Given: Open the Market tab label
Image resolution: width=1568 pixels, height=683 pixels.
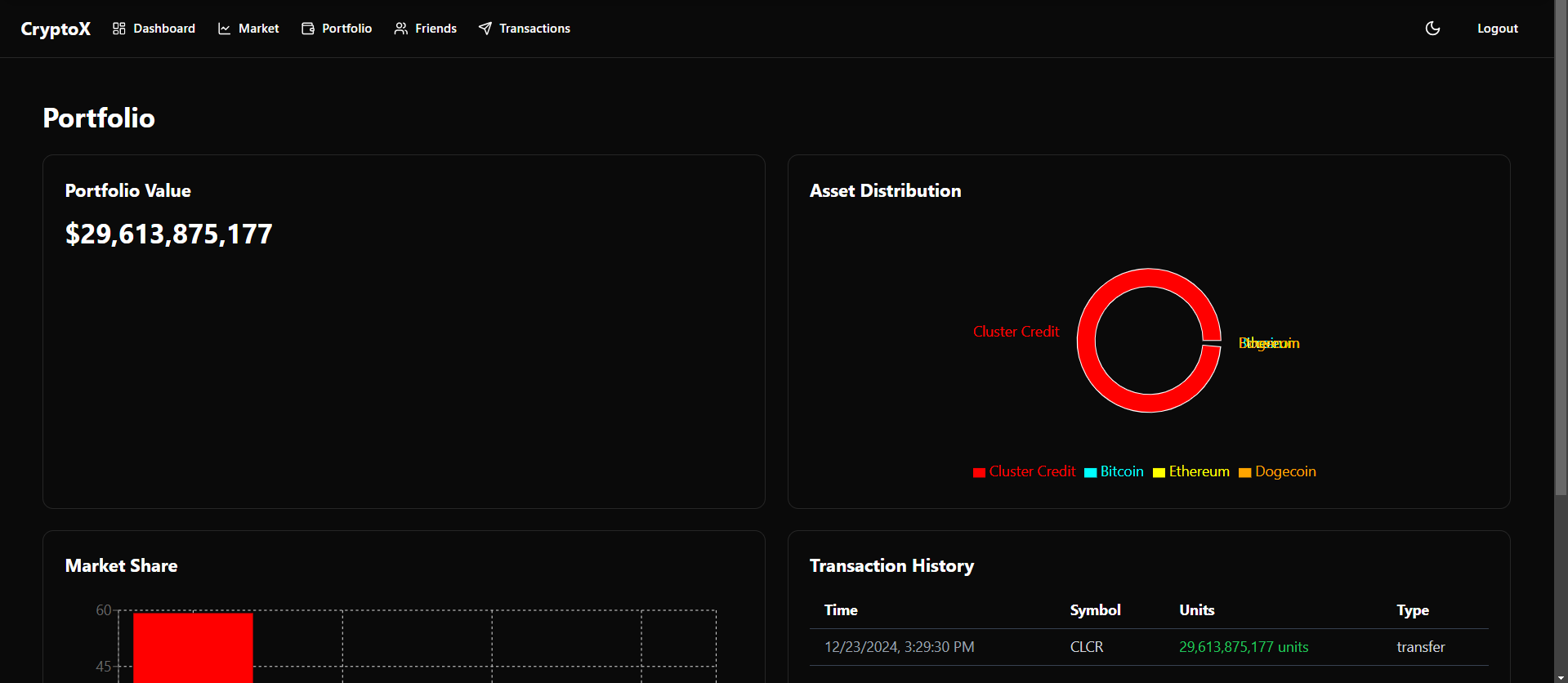Looking at the screenshot, I should (x=258, y=29).
